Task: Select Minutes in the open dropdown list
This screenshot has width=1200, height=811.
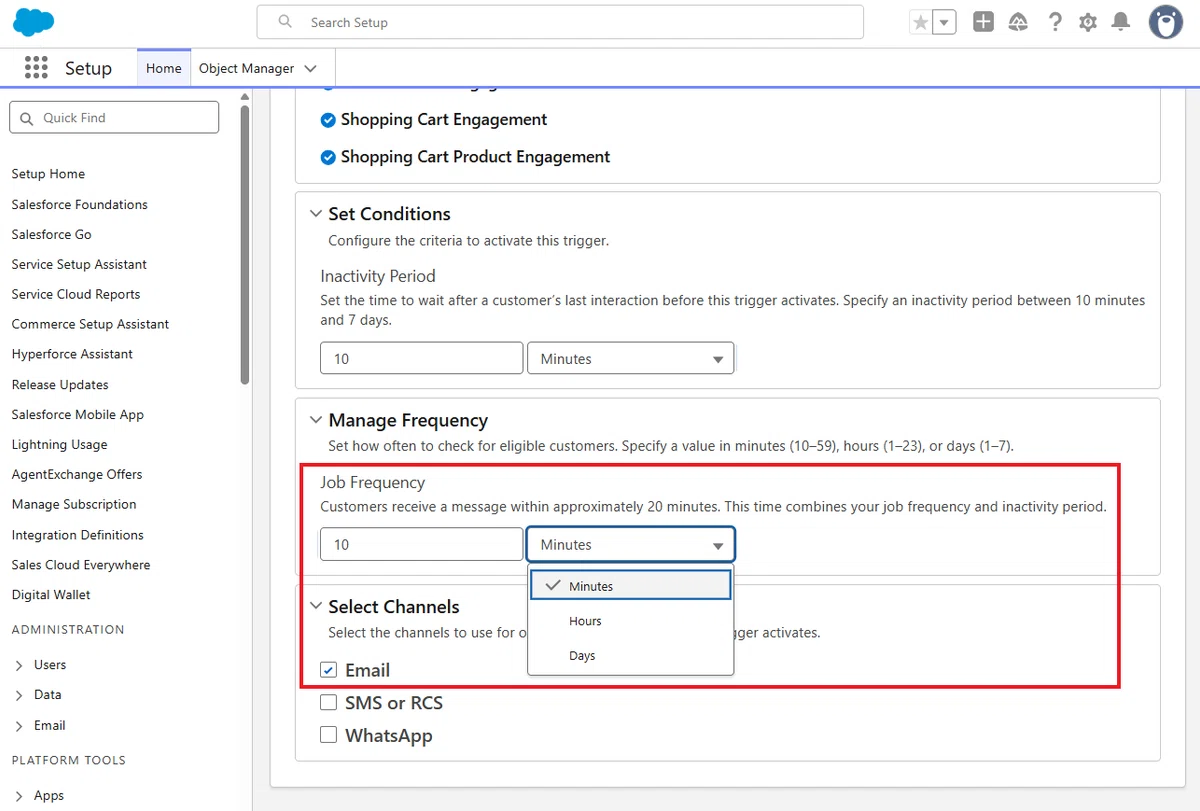Action: (x=631, y=586)
